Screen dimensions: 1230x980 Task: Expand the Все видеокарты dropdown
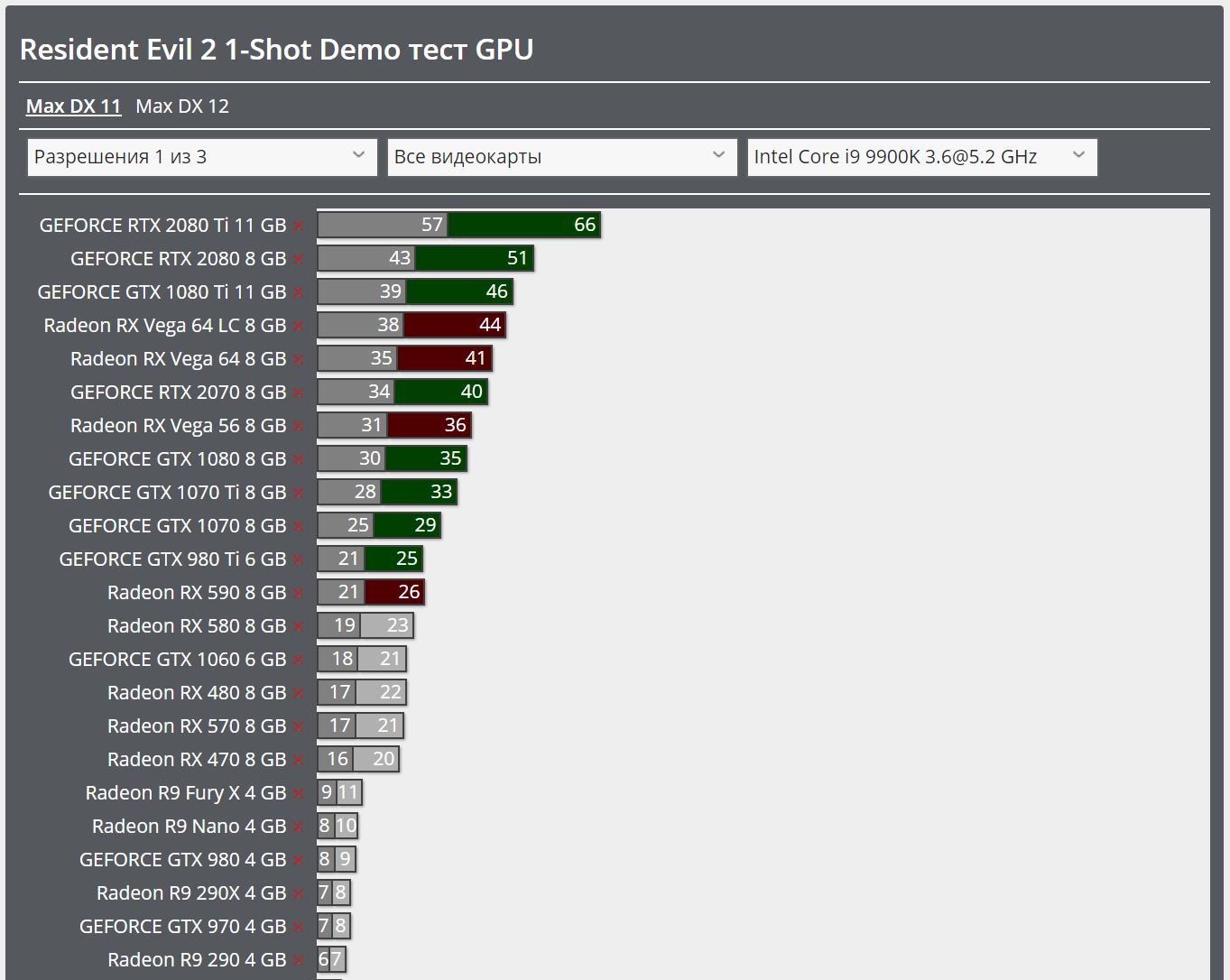click(x=561, y=157)
